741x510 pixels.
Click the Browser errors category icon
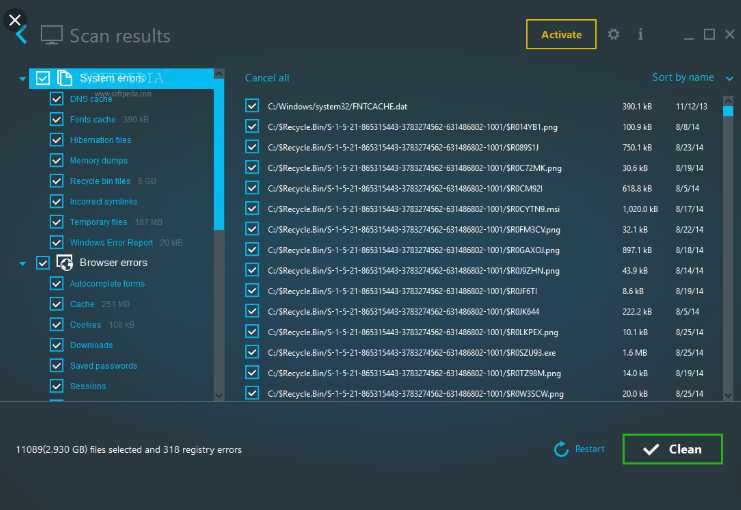(x=64, y=263)
